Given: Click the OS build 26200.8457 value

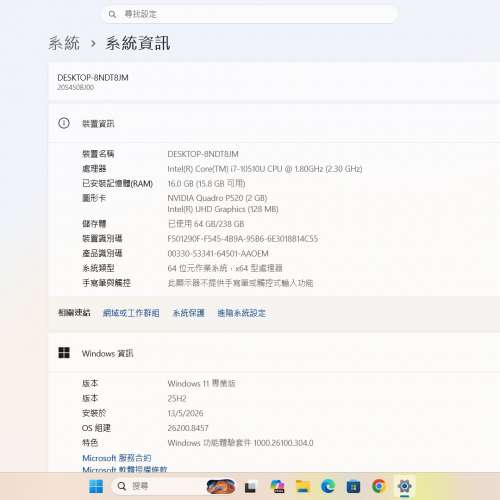Looking at the screenshot, I should (x=188, y=428).
